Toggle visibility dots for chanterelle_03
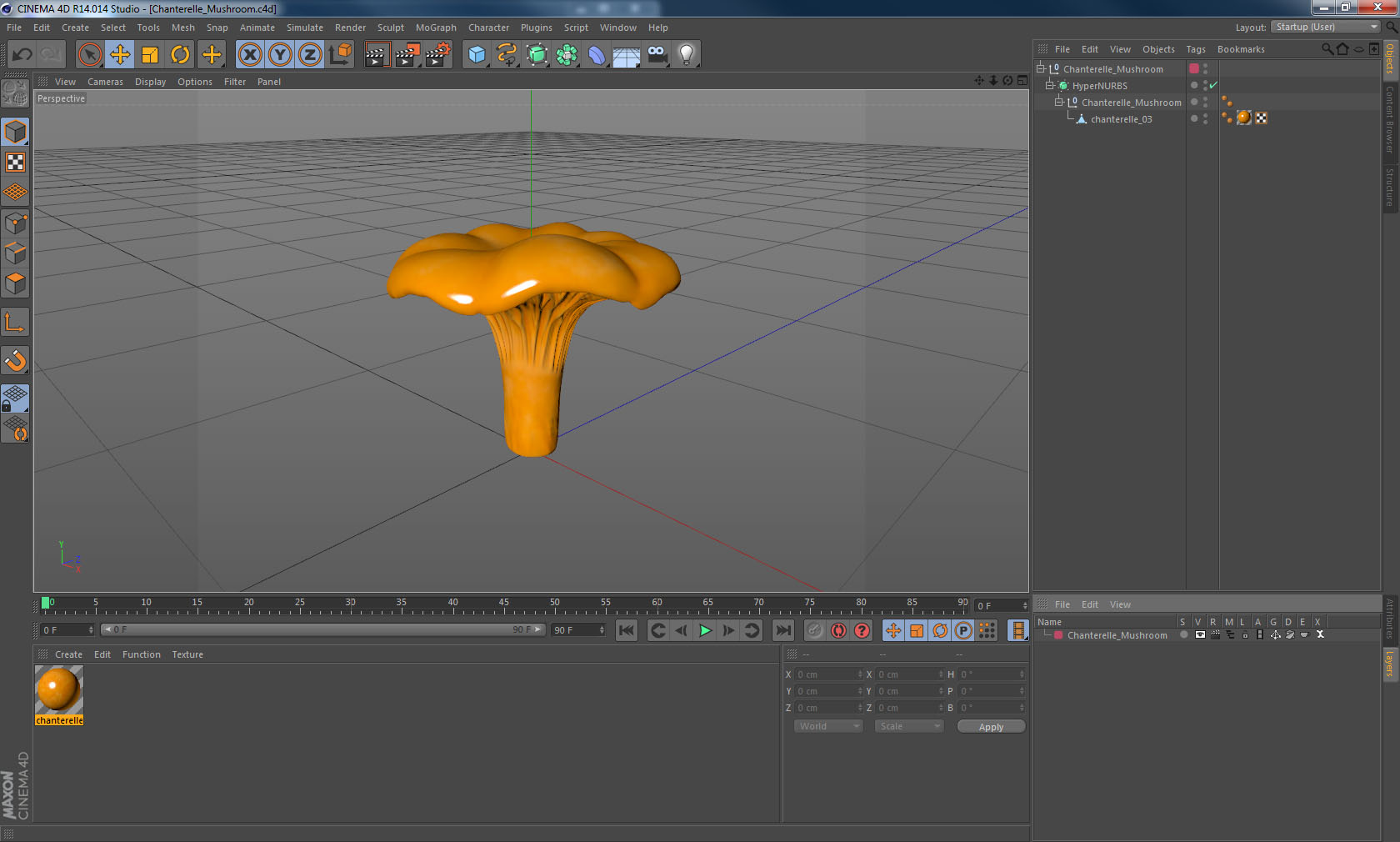1400x842 pixels. [1205, 118]
